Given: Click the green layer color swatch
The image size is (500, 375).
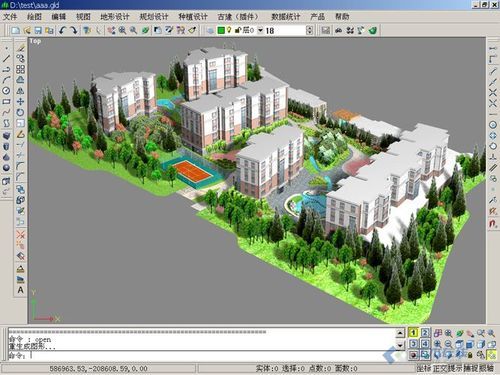Looking at the screenshot, I should pyautogui.click(x=221, y=30).
